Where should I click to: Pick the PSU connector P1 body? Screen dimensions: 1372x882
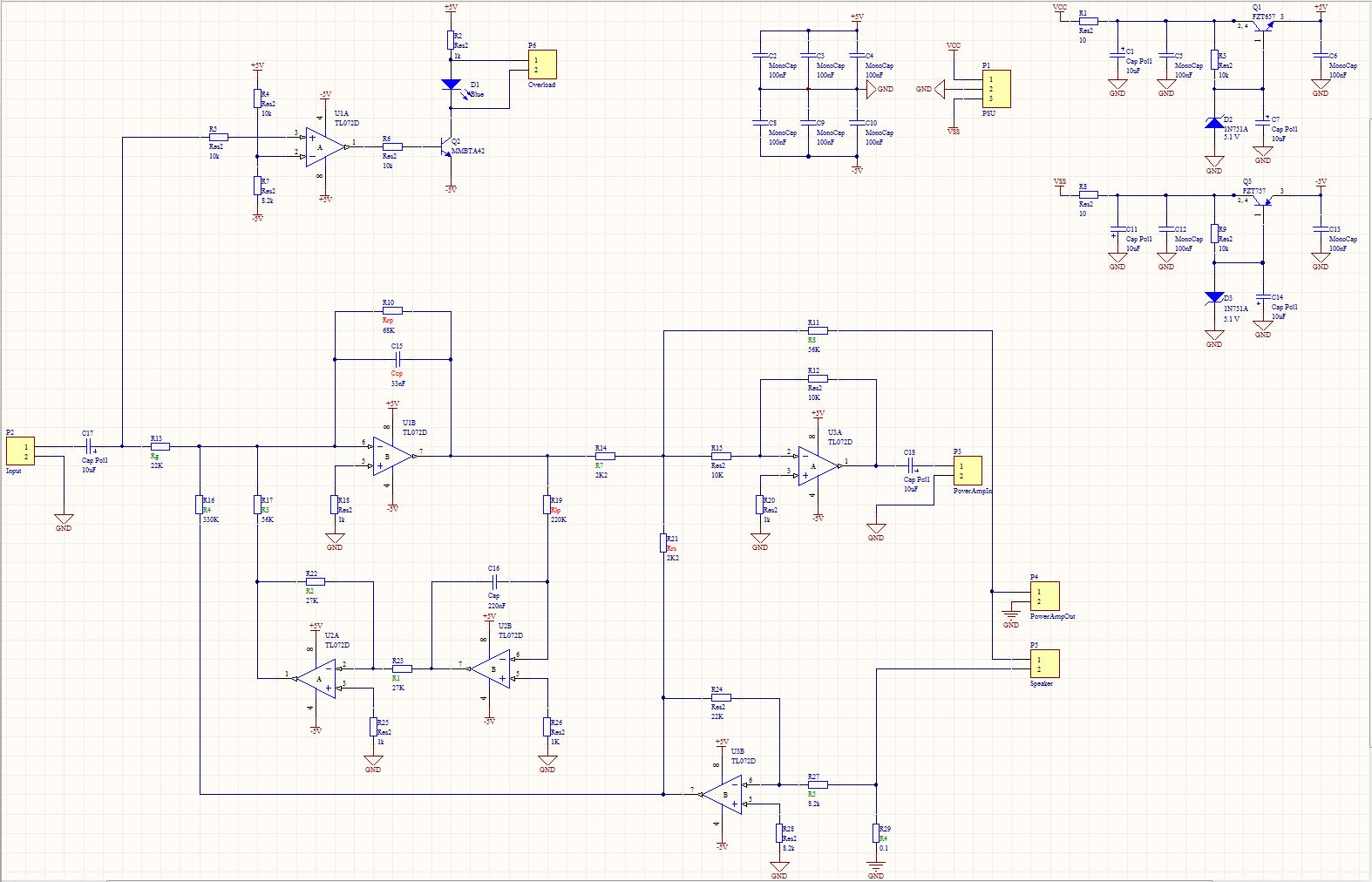[995, 89]
